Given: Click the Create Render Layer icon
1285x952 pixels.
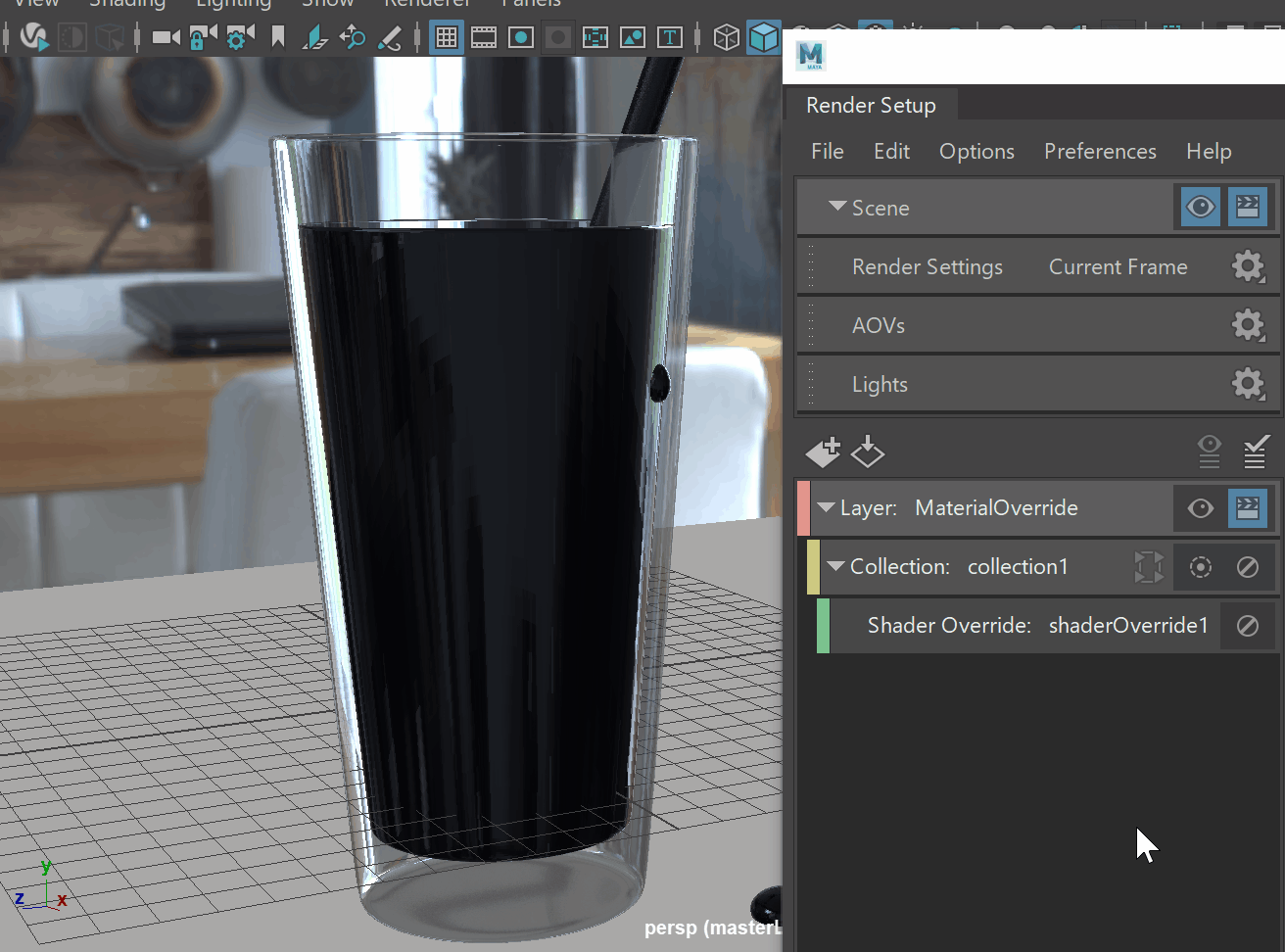Looking at the screenshot, I should (x=823, y=452).
